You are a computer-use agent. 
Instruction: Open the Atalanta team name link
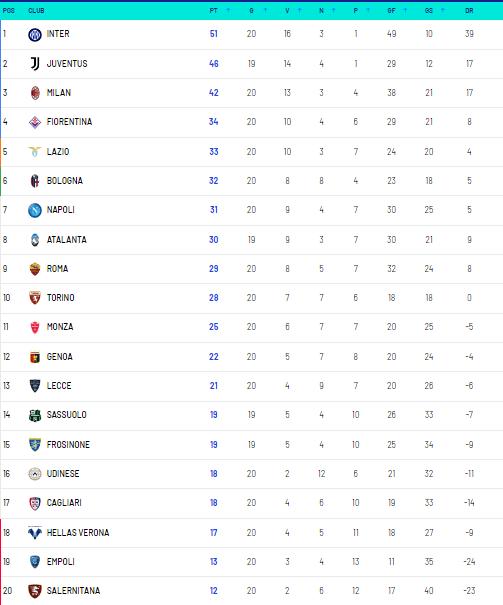pyautogui.click(x=67, y=240)
